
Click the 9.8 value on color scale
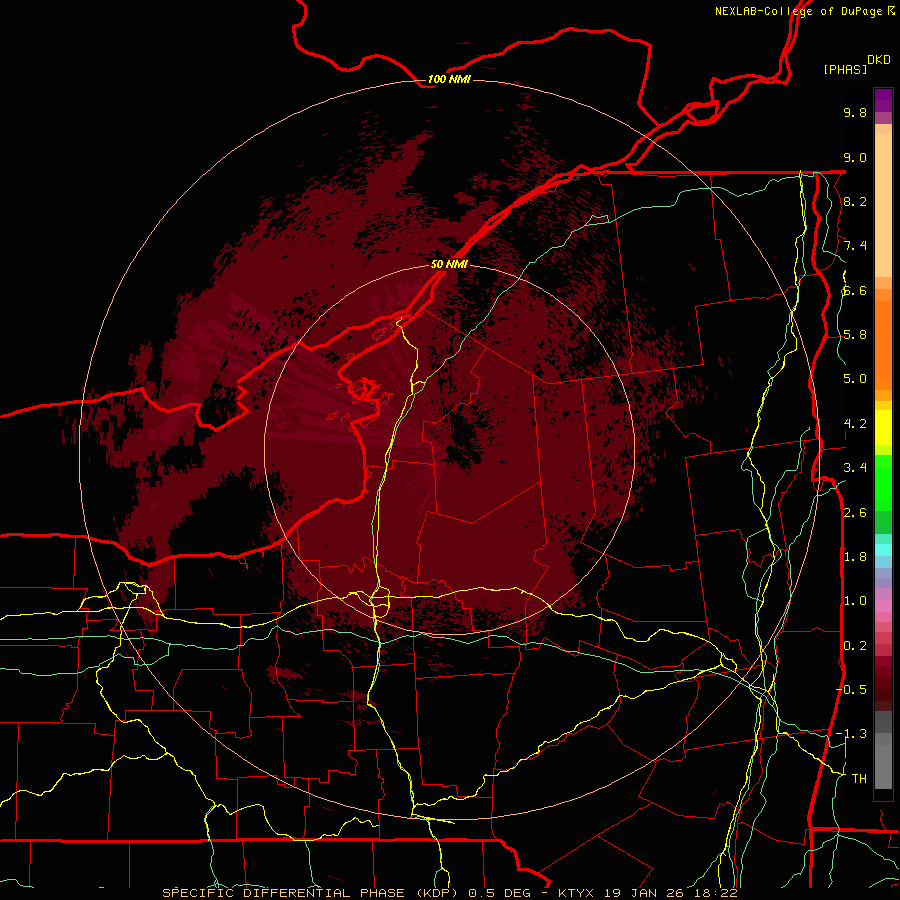[x=855, y=112]
